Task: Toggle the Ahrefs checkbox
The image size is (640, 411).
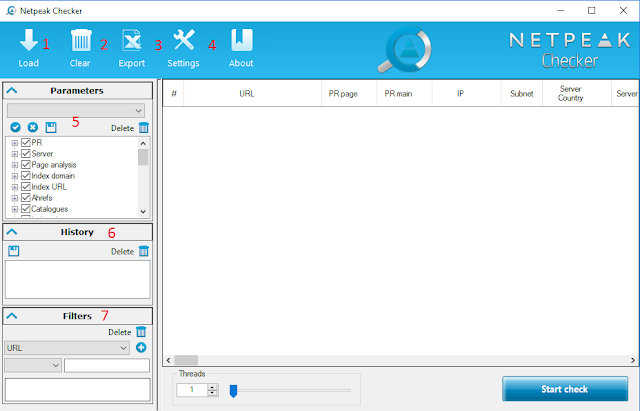Action: click(26, 198)
